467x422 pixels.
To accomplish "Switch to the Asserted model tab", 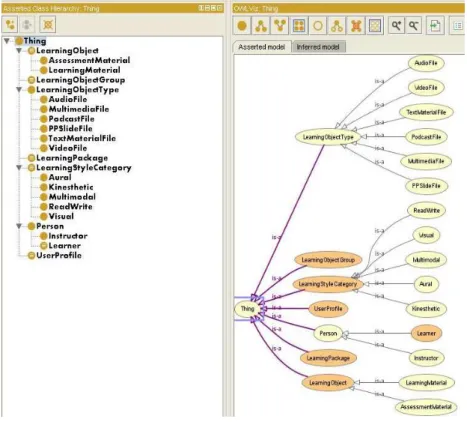I will coord(262,47).
